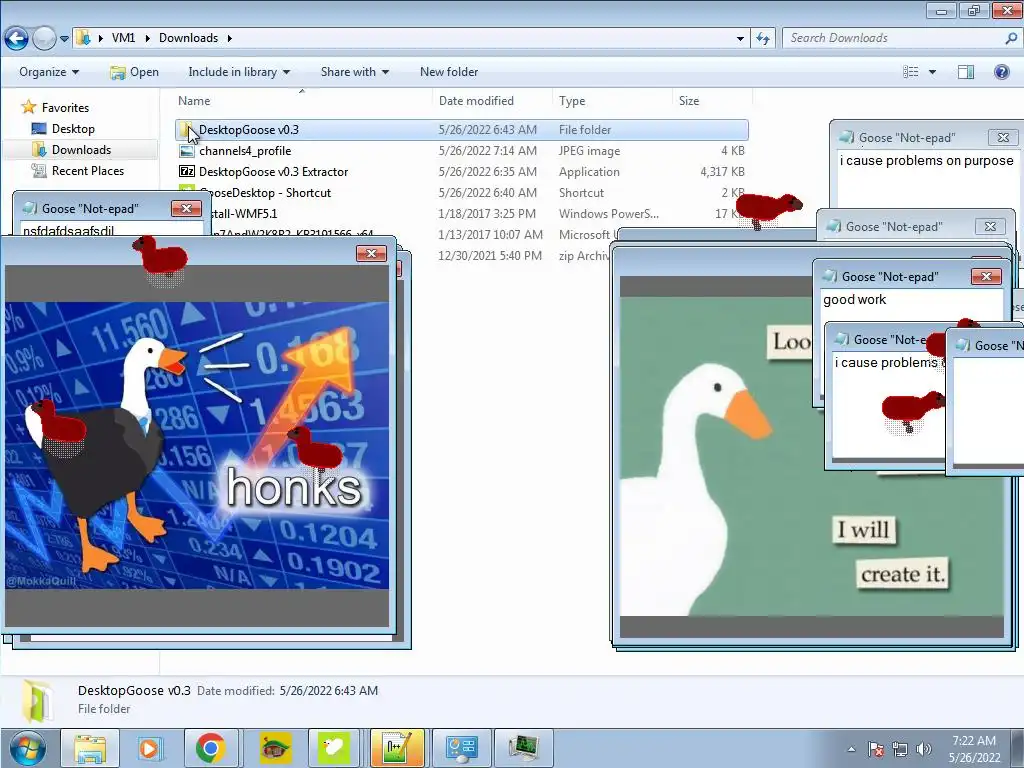Open the Organize menu

tap(49, 72)
